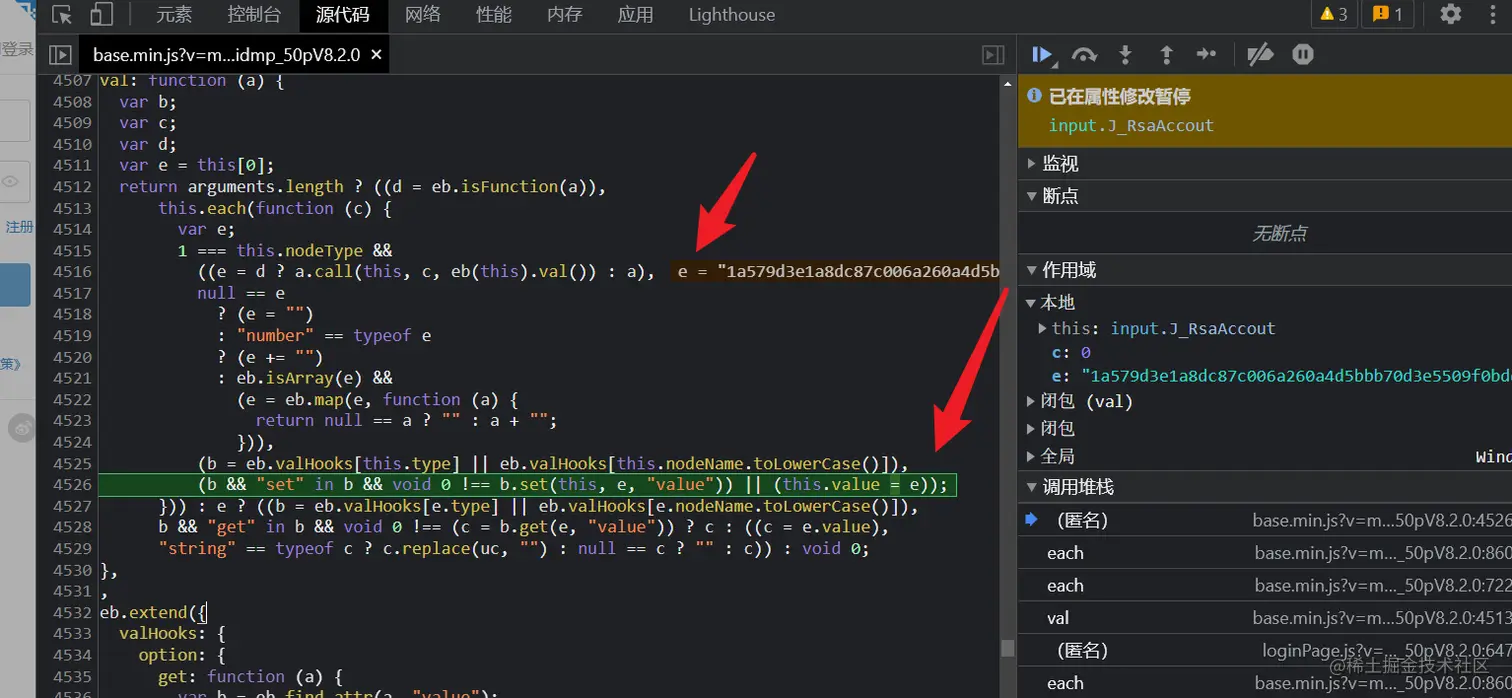Step to next statement
The image size is (1512, 698).
tap(1207, 55)
